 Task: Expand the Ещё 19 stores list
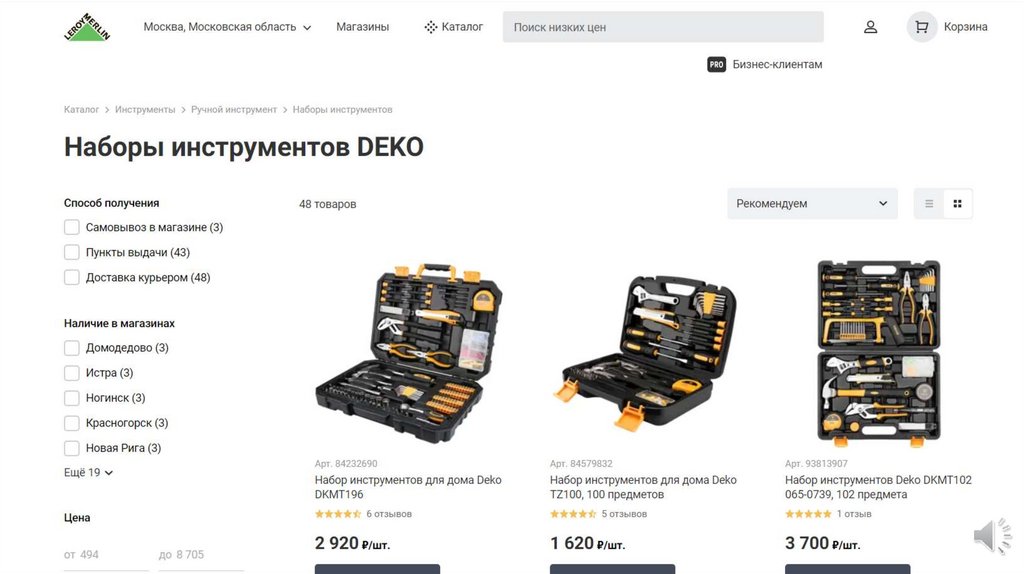coord(88,472)
